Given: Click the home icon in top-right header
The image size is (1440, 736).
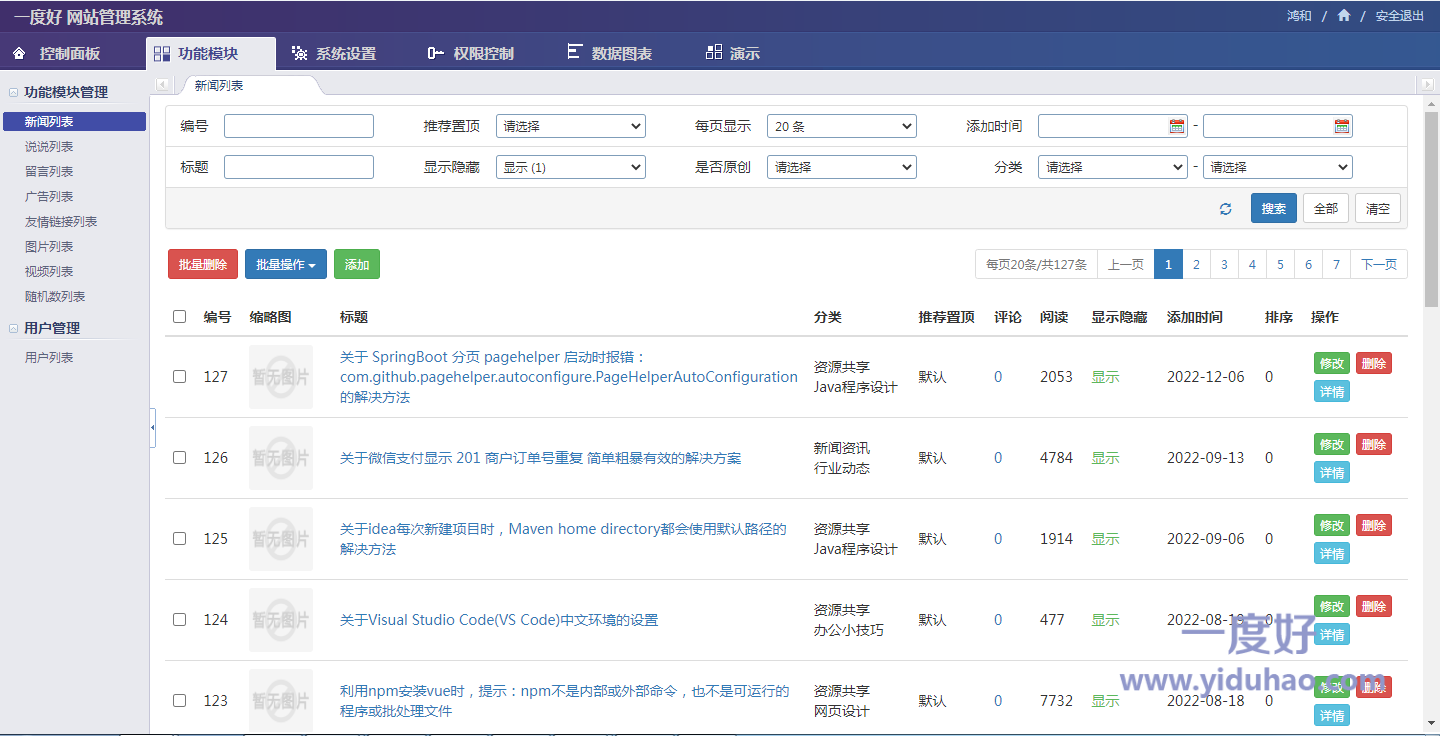Looking at the screenshot, I should click(x=1343, y=15).
